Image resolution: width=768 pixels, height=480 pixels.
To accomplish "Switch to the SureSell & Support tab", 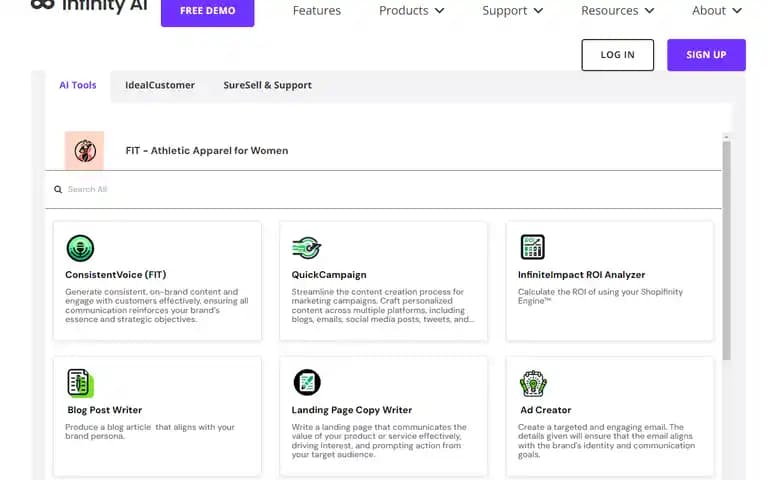I will click(x=267, y=85).
